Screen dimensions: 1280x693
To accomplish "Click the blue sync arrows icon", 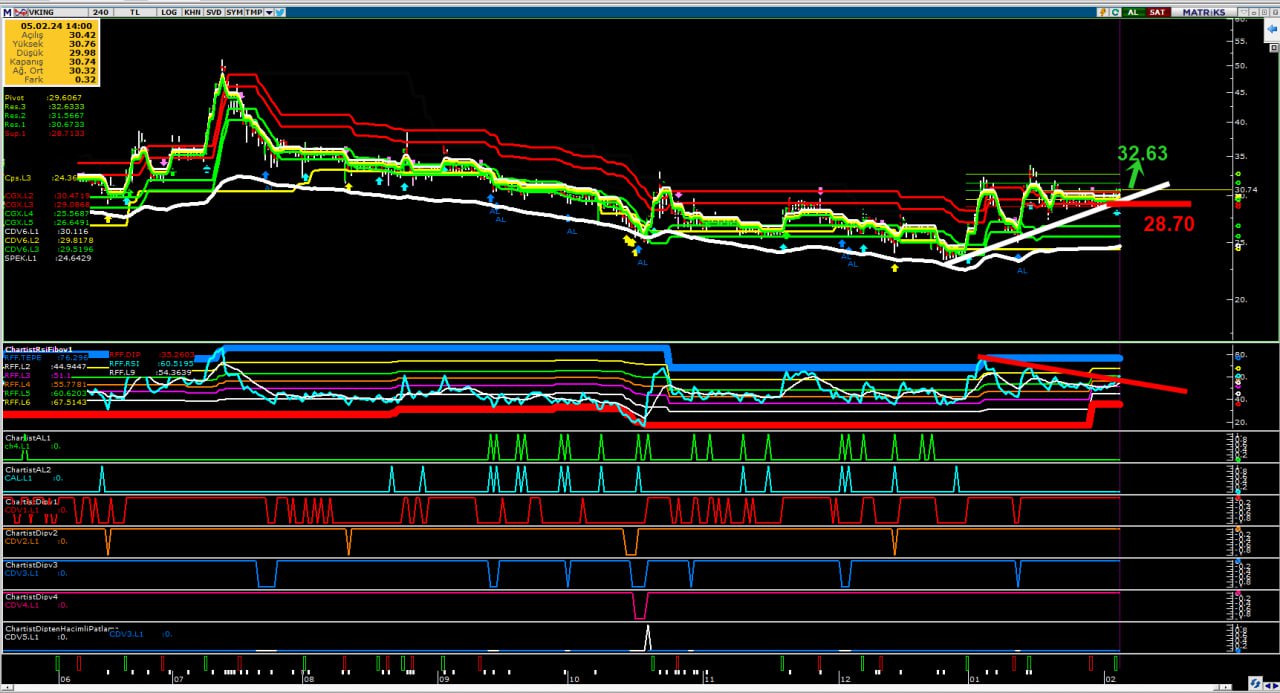I will tap(1254, 684).
